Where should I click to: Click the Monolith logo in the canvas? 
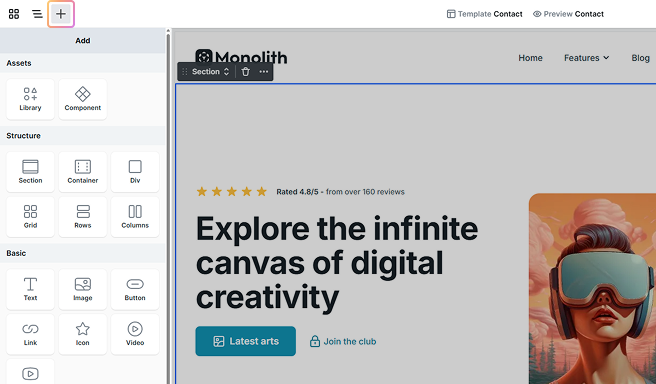tap(241, 58)
